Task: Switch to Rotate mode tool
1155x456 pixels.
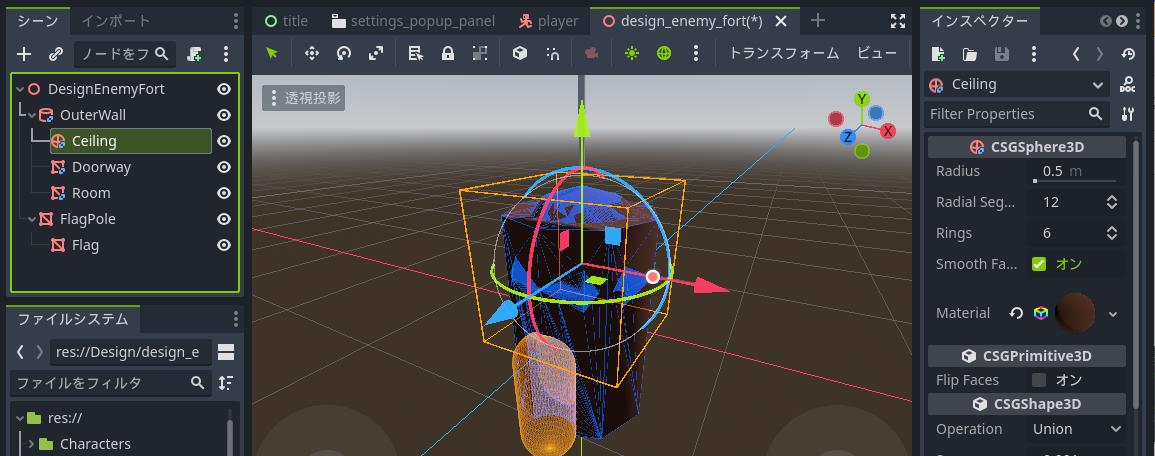Action: coord(344,53)
